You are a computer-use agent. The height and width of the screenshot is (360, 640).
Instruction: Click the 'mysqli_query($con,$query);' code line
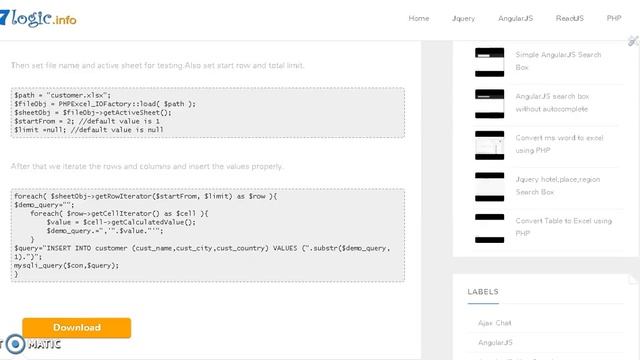67,265
